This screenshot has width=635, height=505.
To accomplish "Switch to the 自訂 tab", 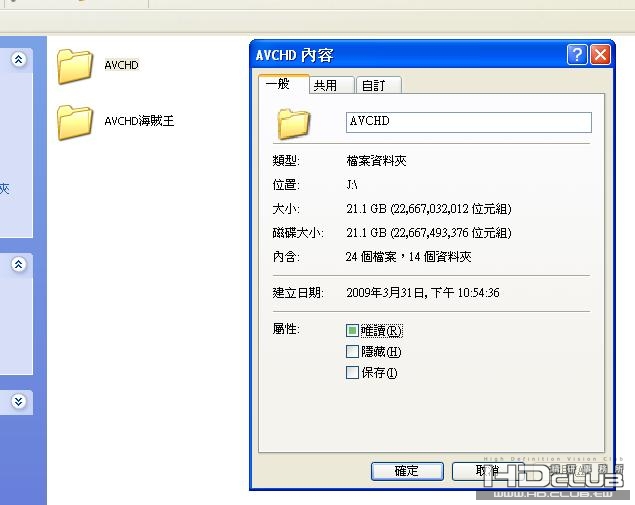I will coord(379,85).
